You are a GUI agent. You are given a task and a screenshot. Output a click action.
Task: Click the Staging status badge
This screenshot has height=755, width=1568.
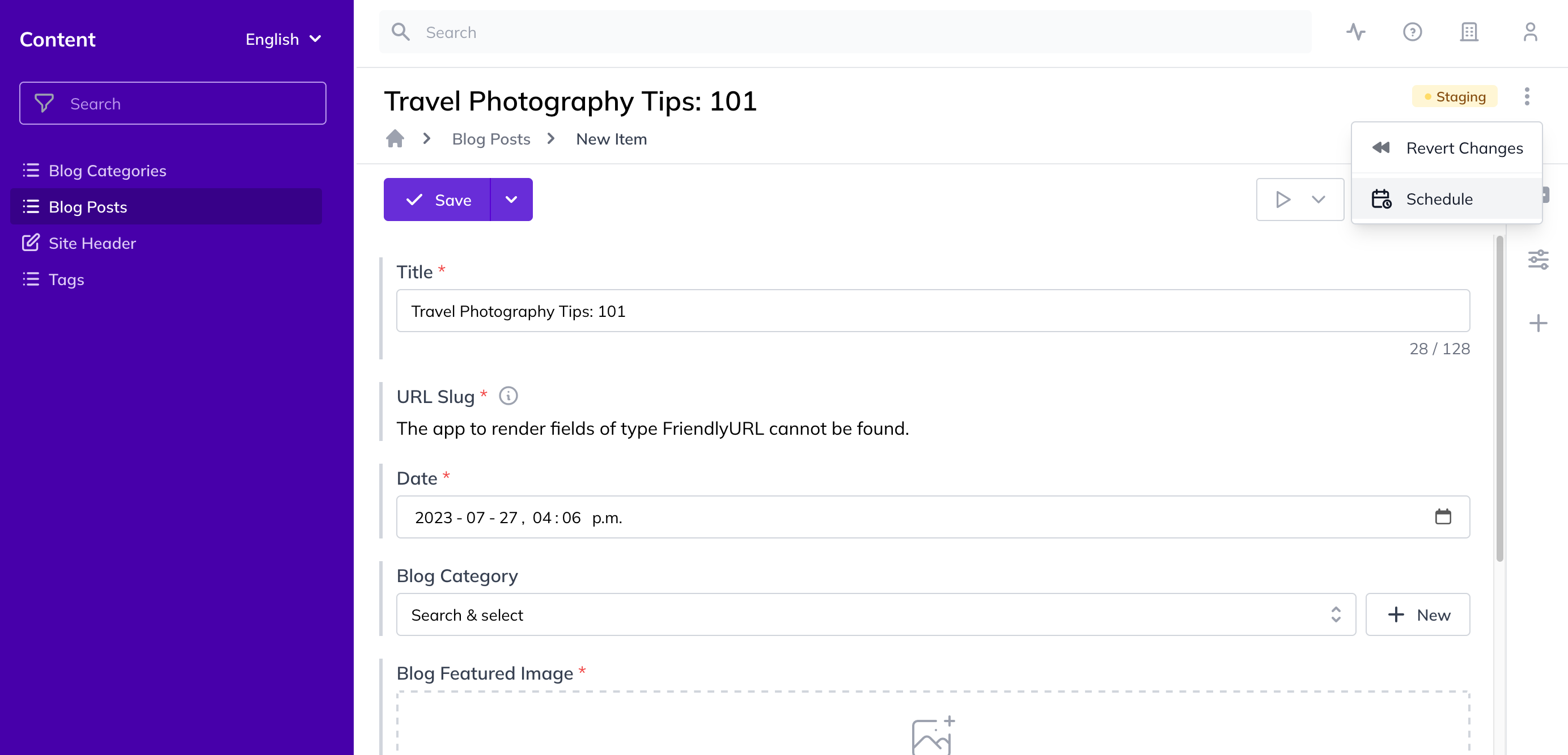point(1454,96)
